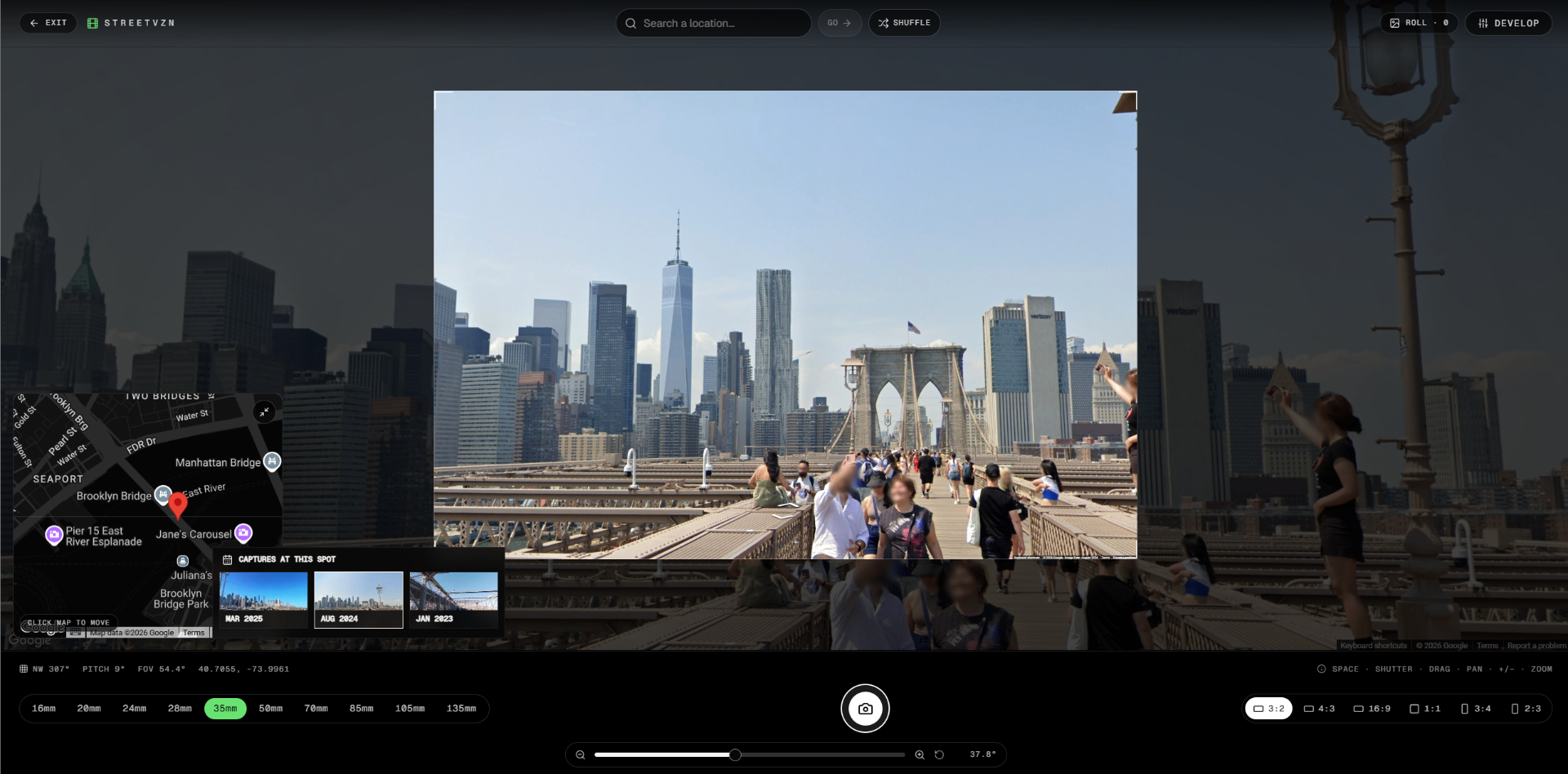Choose the 3:4 aspect ratio

(x=1476, y=709)
